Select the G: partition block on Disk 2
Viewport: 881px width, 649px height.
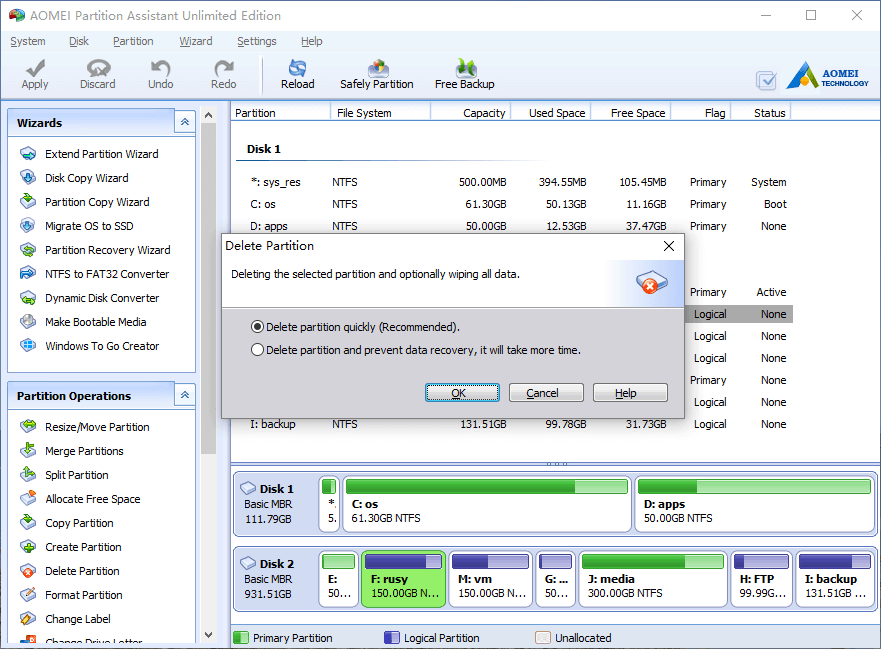(x=556, y=579)
